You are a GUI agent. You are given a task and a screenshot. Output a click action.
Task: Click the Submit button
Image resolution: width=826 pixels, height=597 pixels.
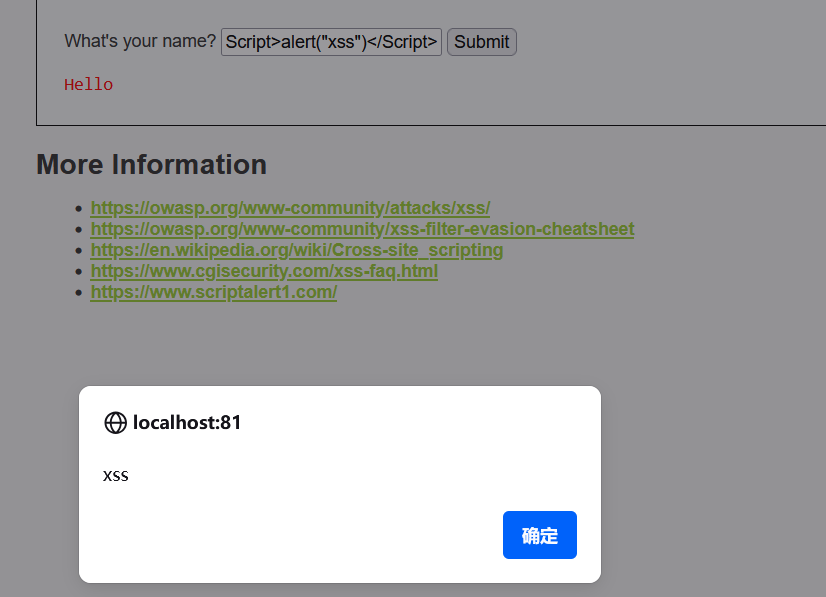click(481, 42)
